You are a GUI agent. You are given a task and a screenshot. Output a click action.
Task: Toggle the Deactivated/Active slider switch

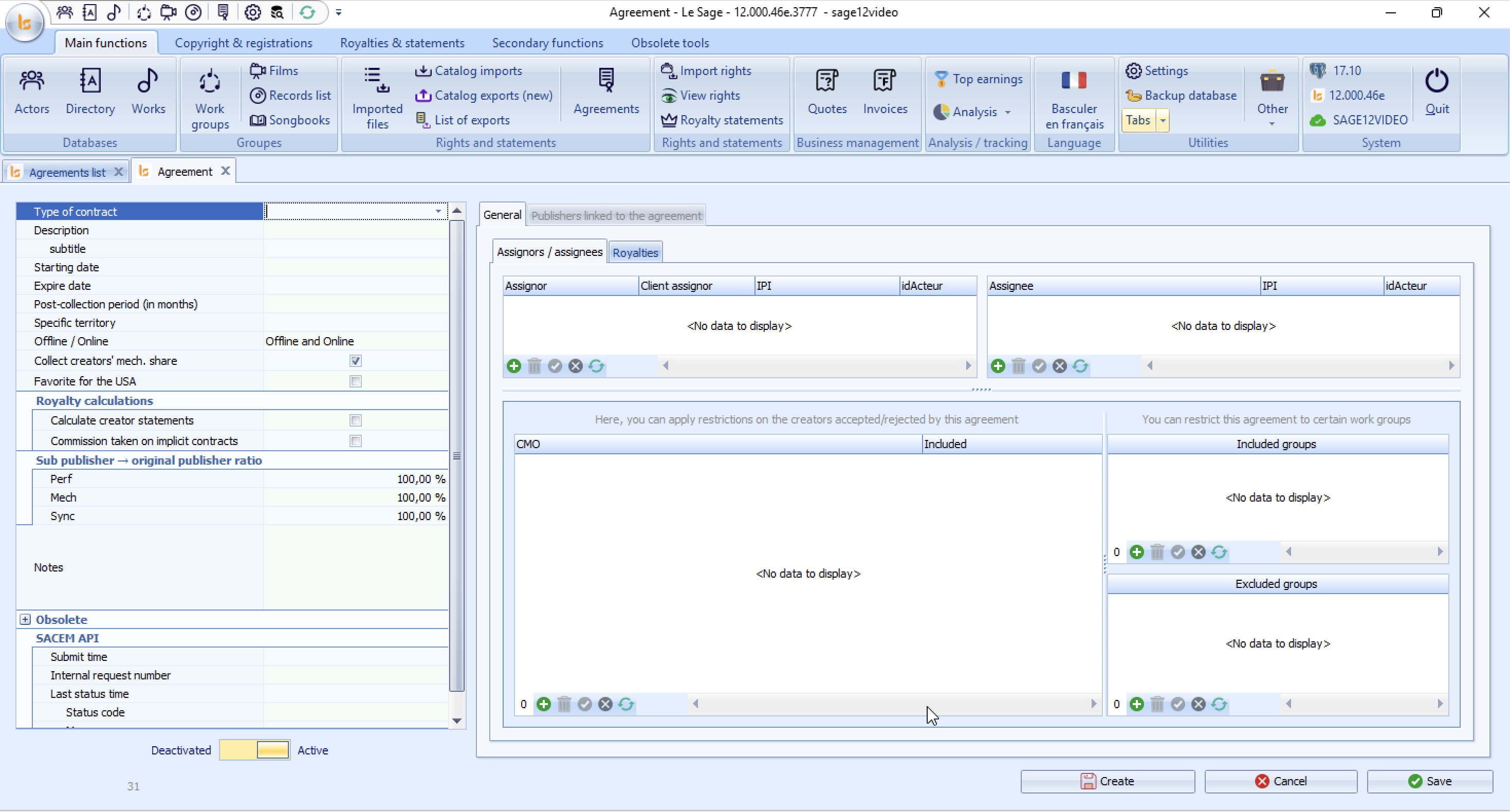click(254, 750)
